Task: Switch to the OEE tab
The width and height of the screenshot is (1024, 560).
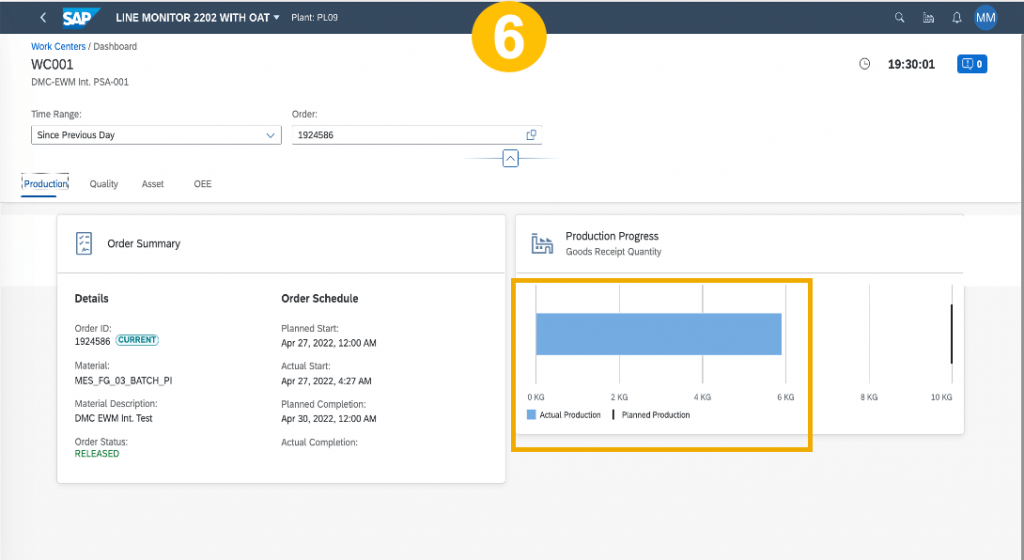Action: point(202,184)
